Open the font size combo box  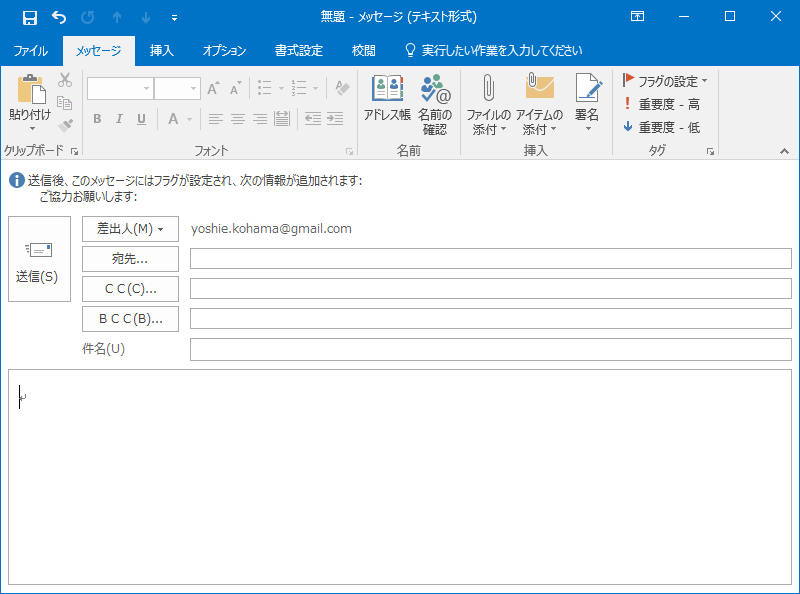(x=177, y=89)
